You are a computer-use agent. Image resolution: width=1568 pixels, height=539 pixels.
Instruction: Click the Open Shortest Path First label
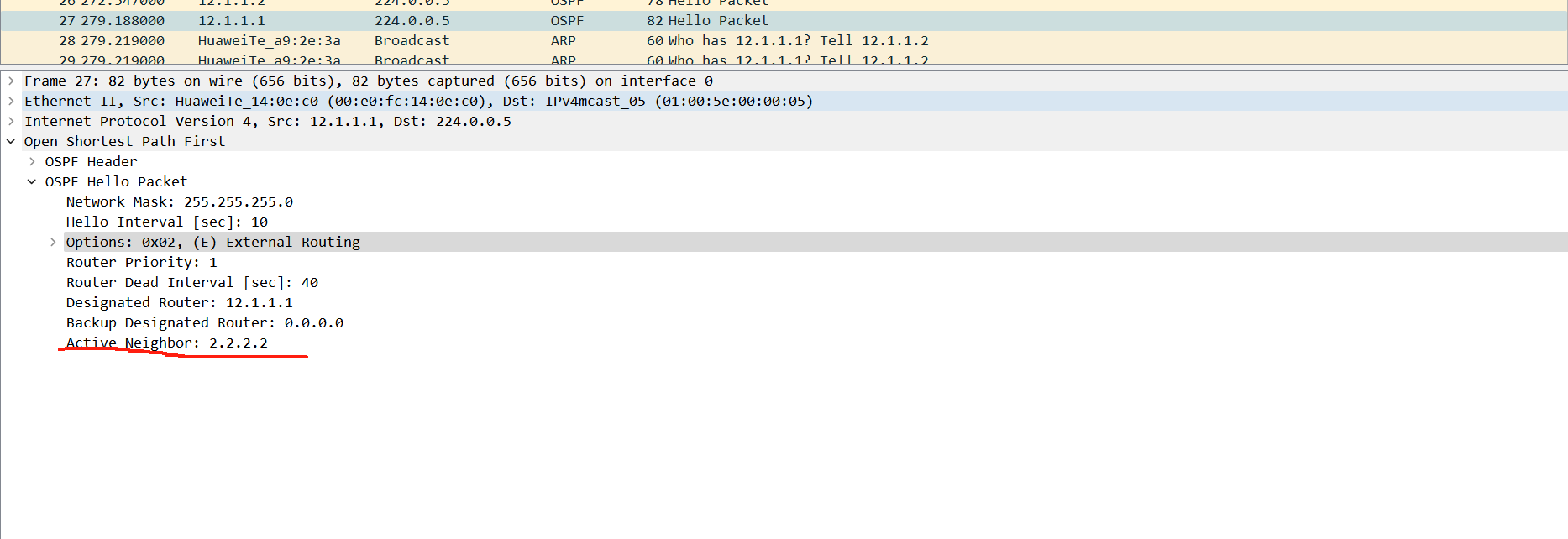click(x=124, y=141)
